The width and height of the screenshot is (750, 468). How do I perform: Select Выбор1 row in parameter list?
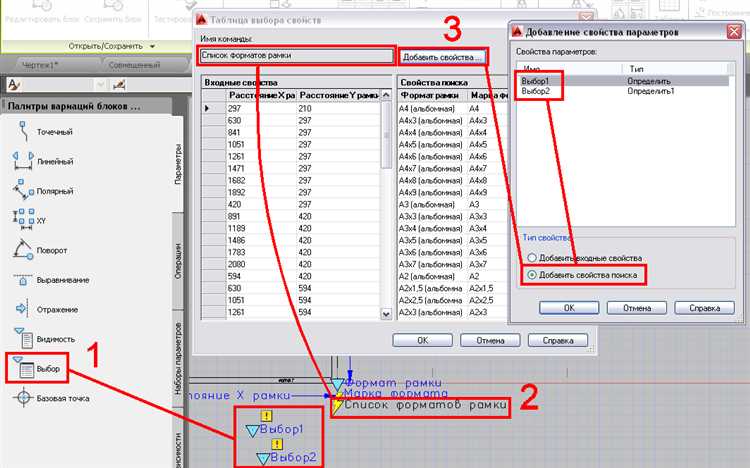[x=623, y=81]
